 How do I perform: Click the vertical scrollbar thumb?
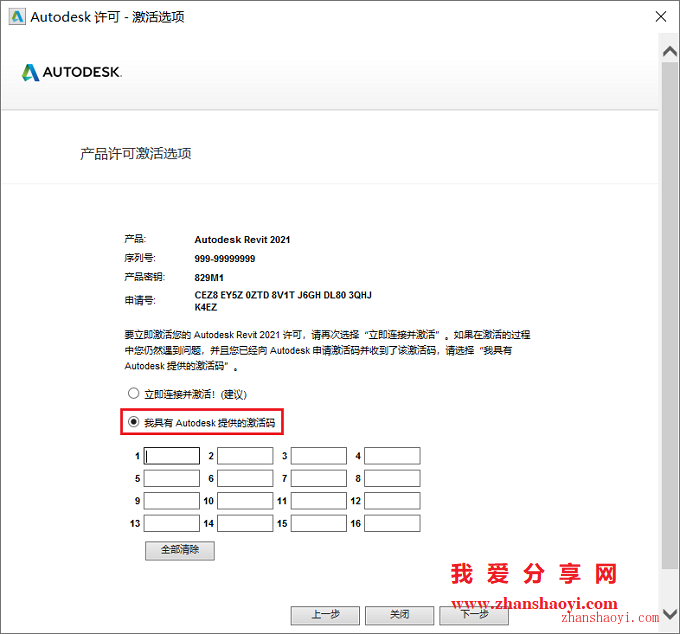[670, 315]
